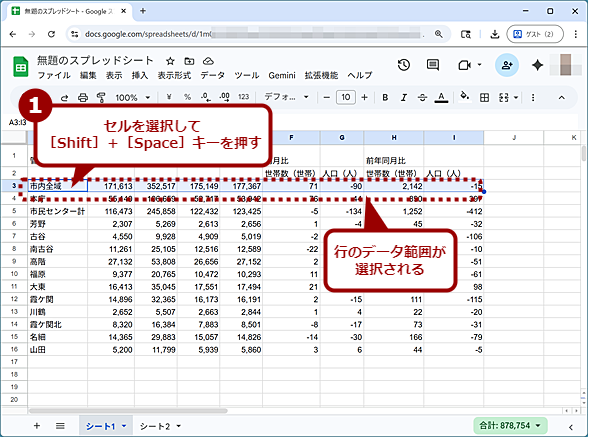Screen dimensions: 589x438
Task: Add a new sheet with plus button
Action: 37,426
